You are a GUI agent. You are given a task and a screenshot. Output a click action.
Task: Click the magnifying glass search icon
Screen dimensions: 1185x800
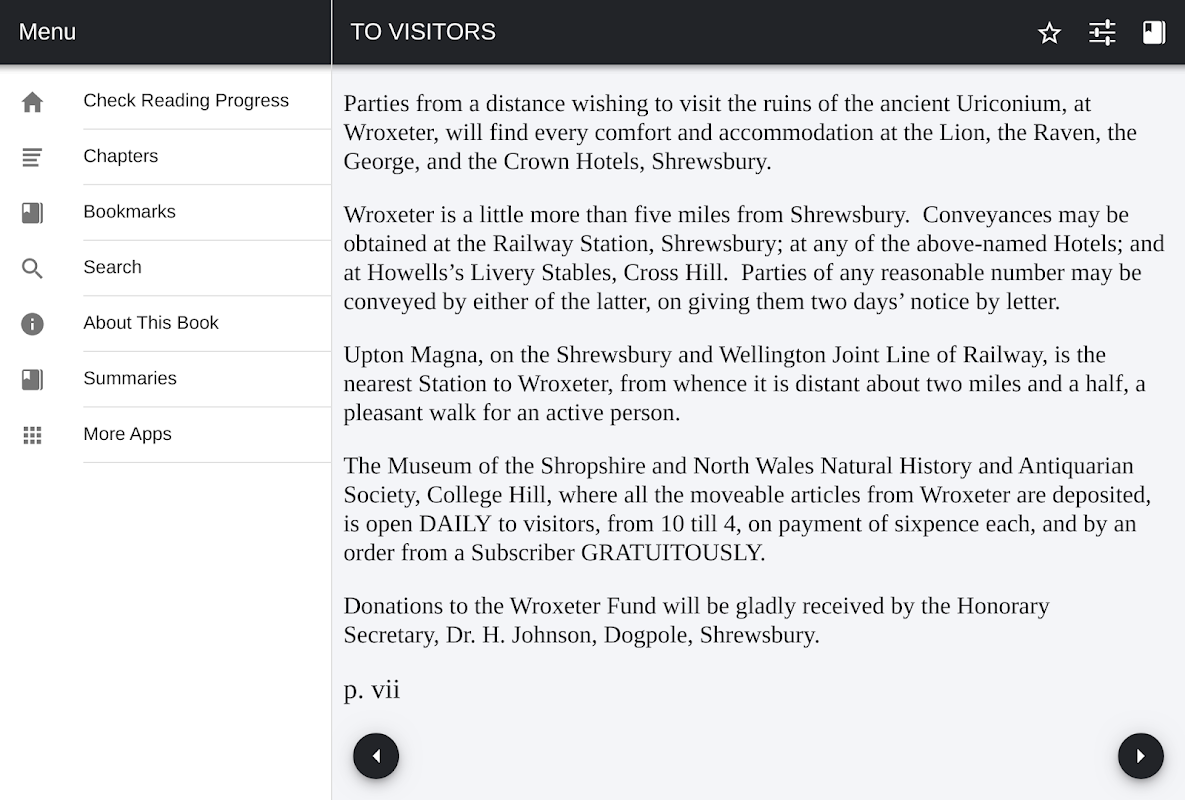(33, 268)
